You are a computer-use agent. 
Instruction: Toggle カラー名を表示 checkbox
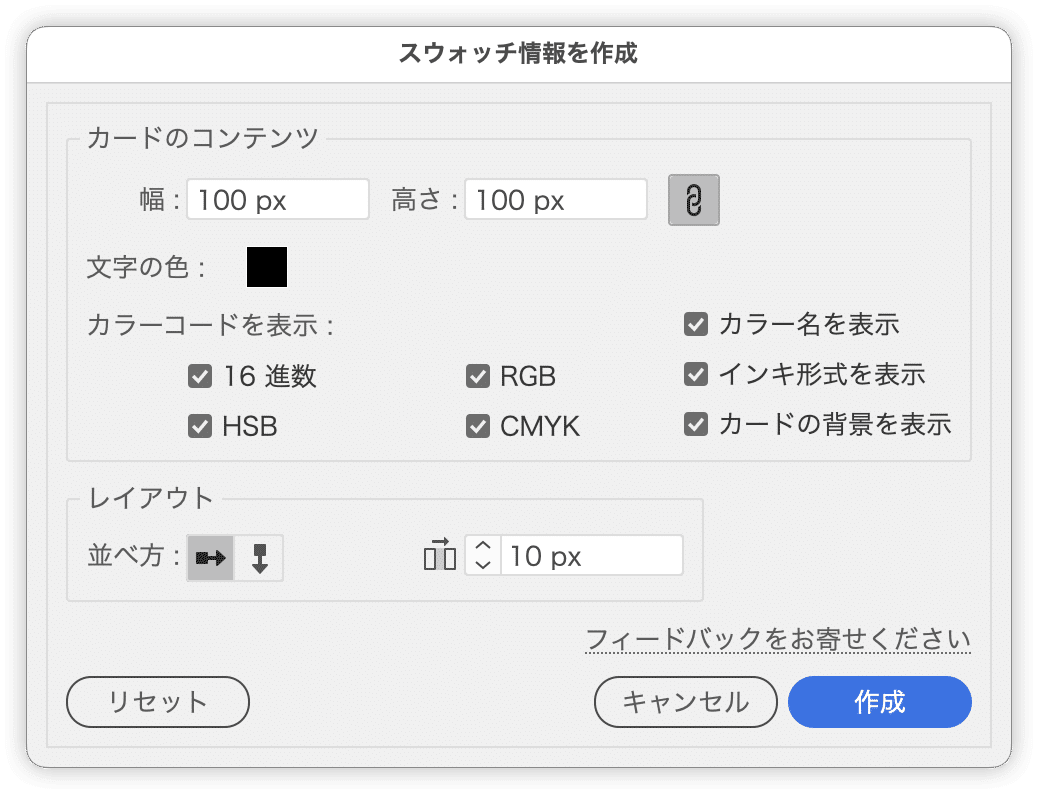[x=696, y=324]
